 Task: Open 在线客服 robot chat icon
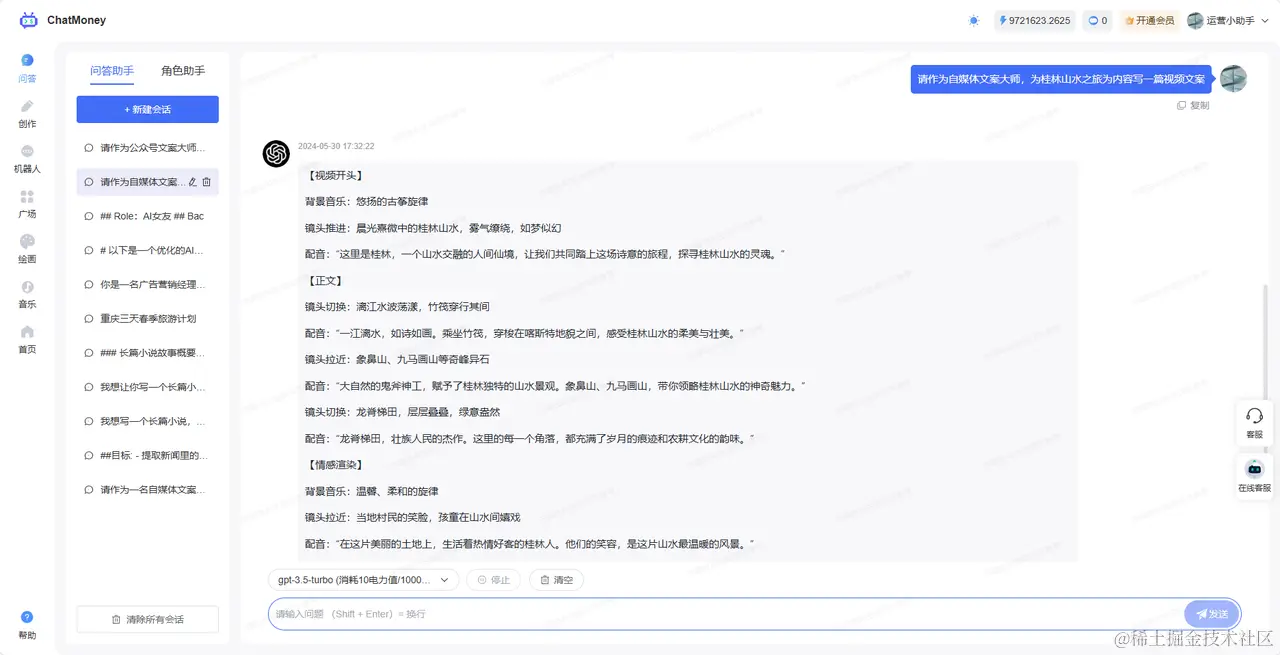1255,475
